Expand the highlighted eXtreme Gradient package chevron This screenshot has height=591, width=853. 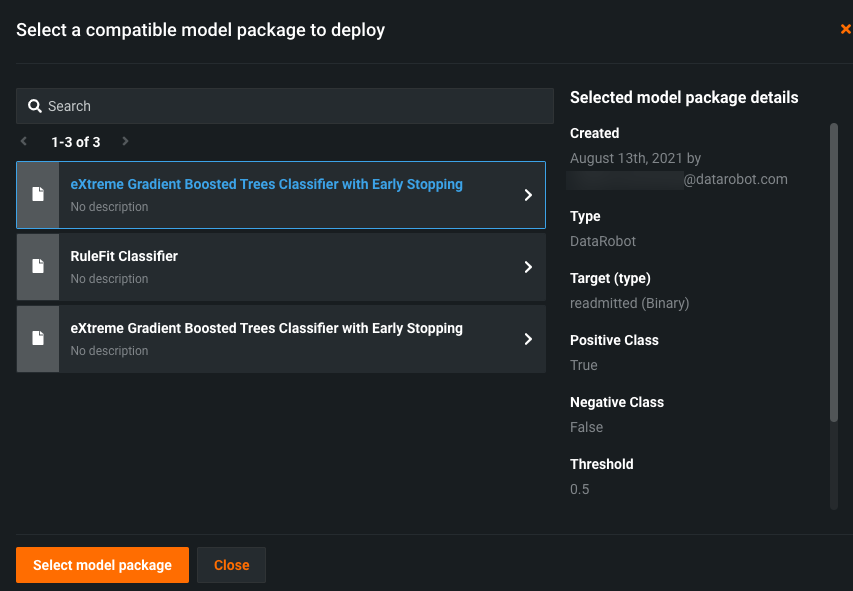[x=528, y=195]
